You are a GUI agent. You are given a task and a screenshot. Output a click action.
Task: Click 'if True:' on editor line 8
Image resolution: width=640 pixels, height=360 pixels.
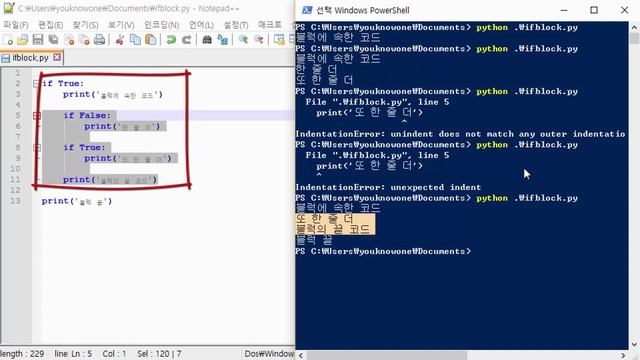click(x=84, y=147)
